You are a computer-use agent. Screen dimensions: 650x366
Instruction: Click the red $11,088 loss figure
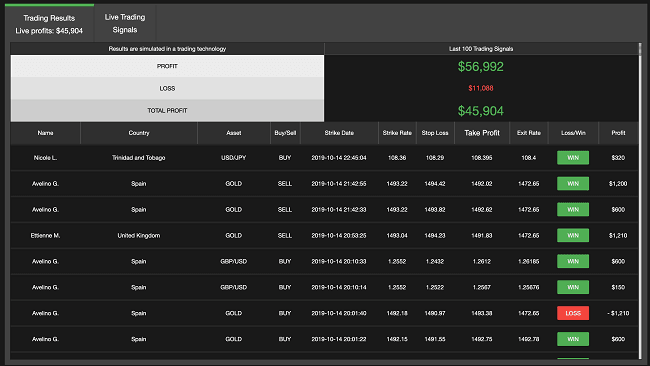[x=481, y=88]
